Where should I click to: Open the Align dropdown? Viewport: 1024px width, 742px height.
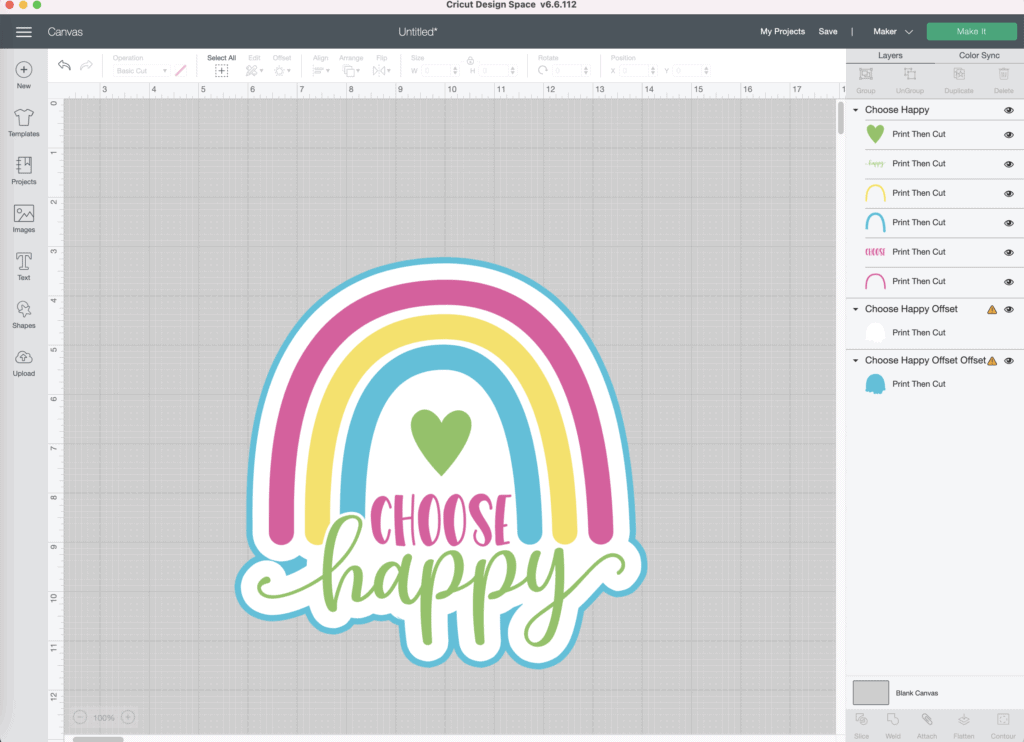[x=321, y=71]
